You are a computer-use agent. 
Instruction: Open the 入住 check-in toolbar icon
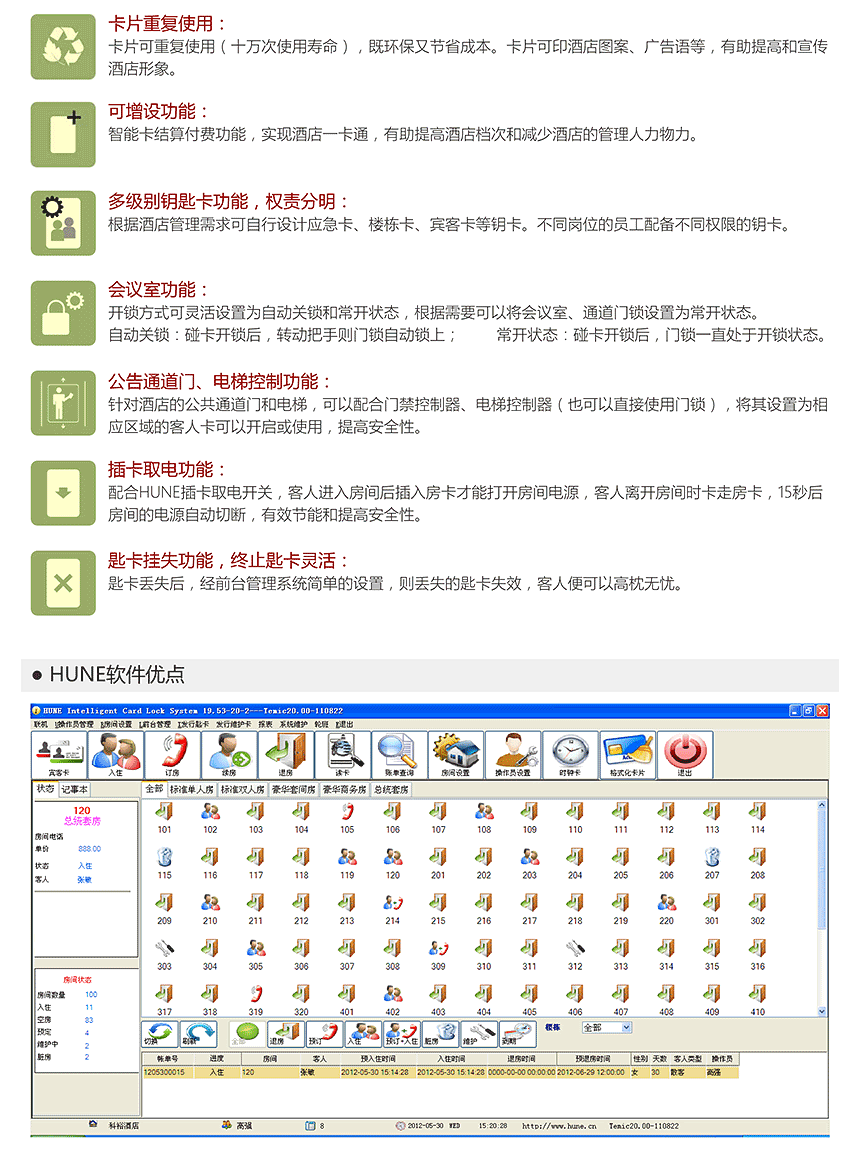pos(116,755)
